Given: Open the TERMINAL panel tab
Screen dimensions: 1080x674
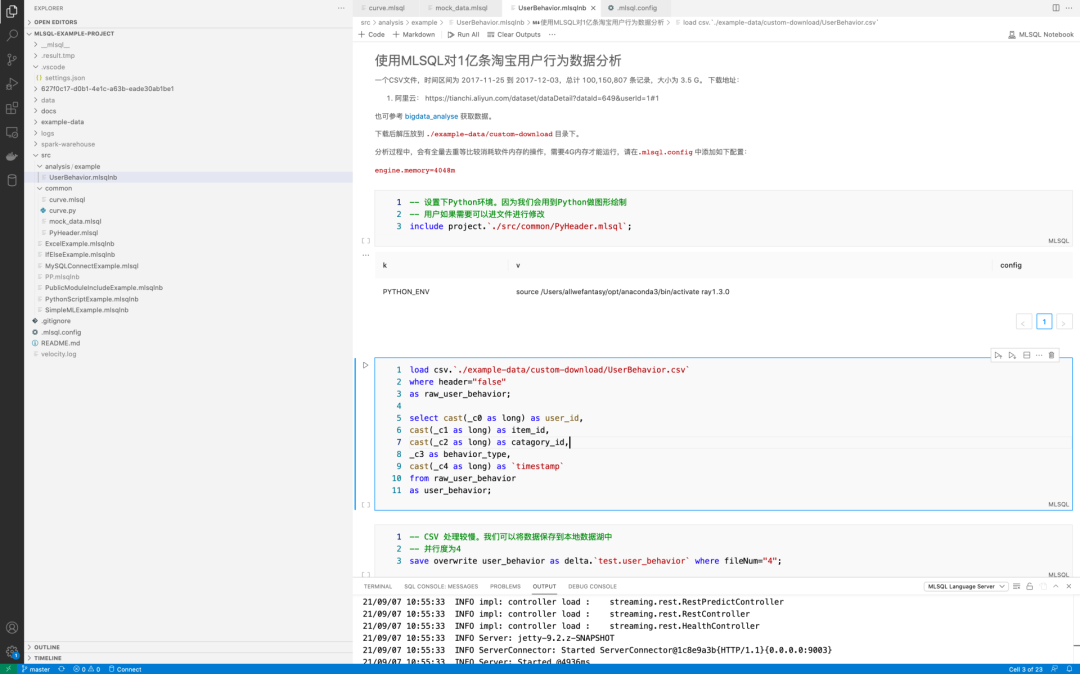Looking at the screenshot, I should pyautogui.click(x=377, y=587).
